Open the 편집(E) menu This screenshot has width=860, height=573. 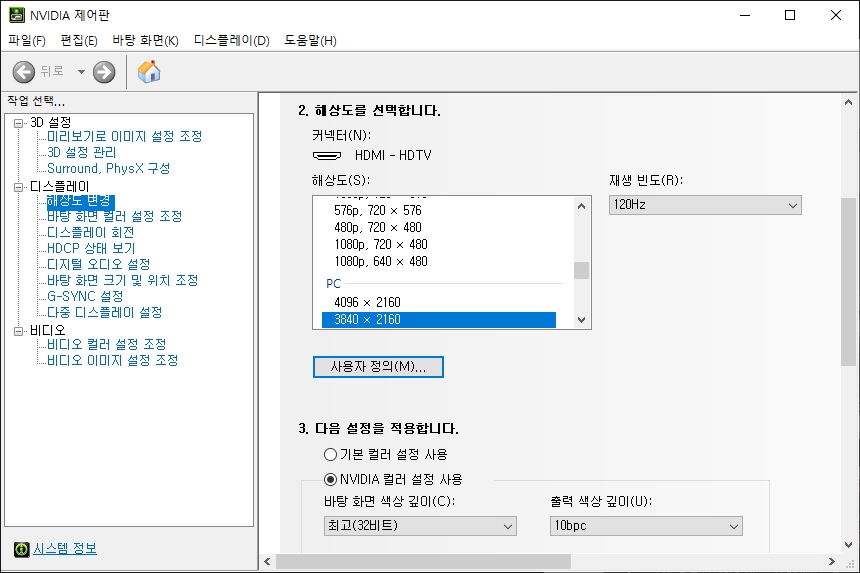point(79,41)
